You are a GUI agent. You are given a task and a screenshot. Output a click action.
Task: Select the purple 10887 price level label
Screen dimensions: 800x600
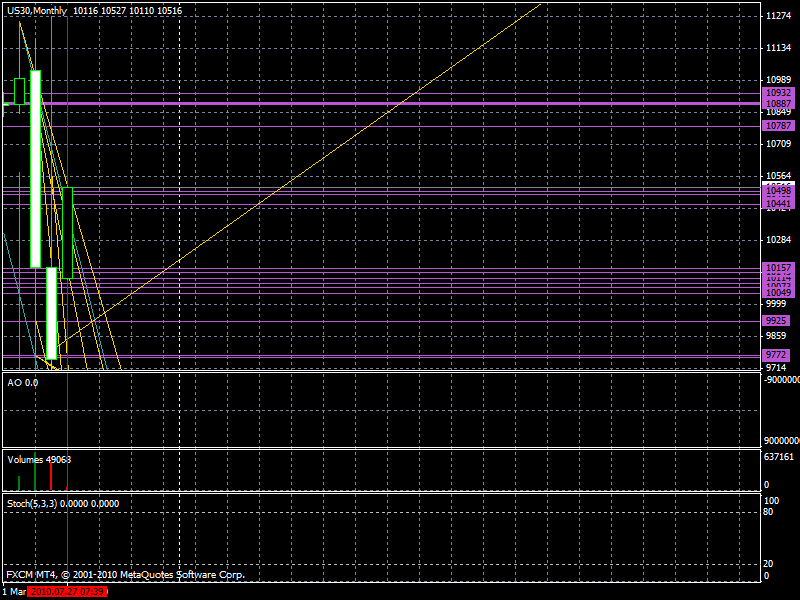[778, 104]
